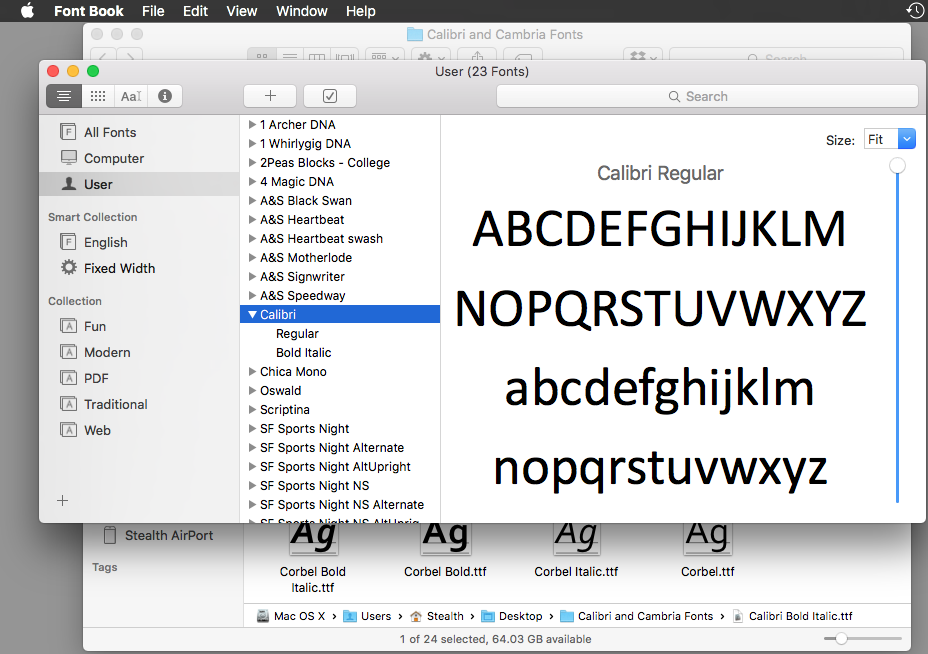Select the Aa custom preview view icon
This screenshot has width=928, height=654.
(x=131, y=96)
